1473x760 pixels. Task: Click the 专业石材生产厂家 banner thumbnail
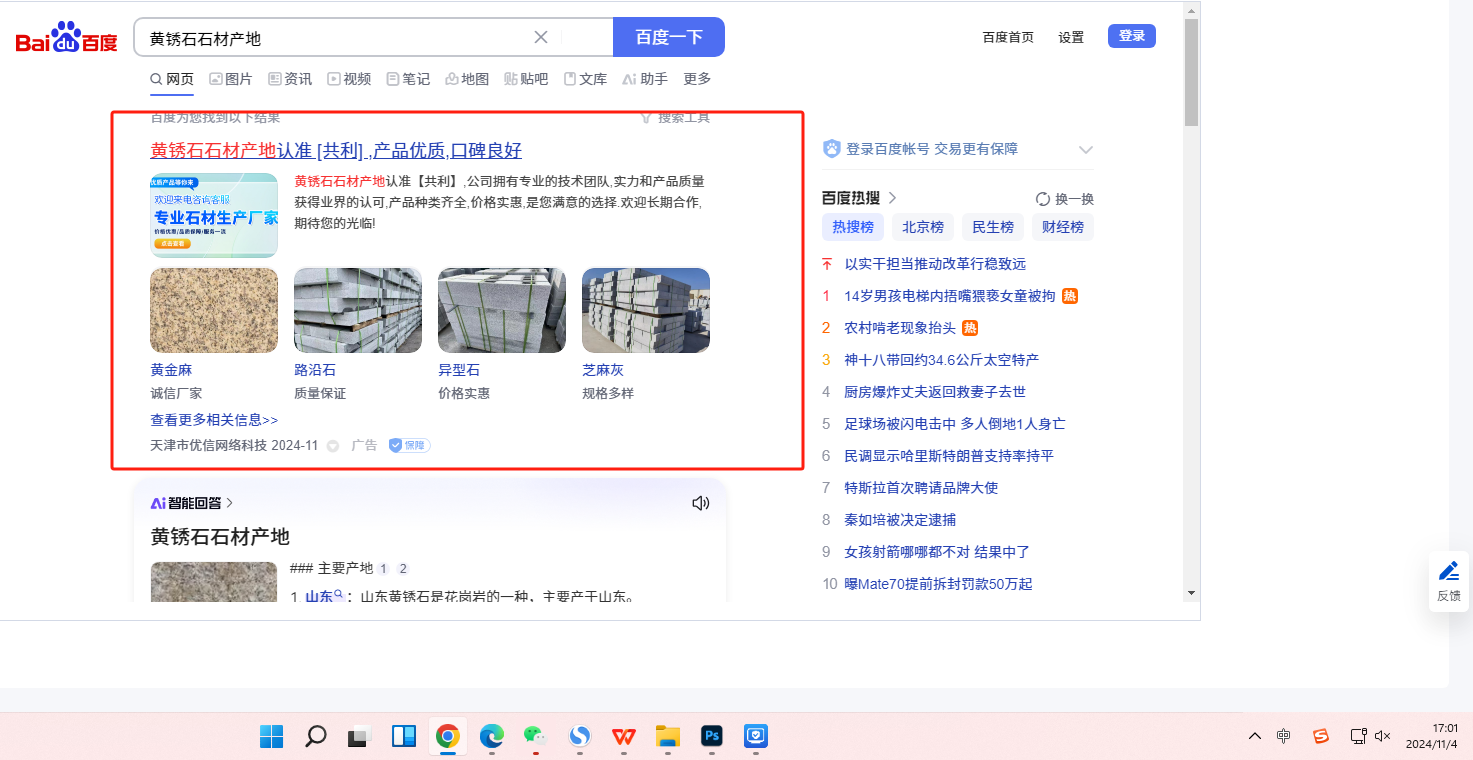[214, 215]
